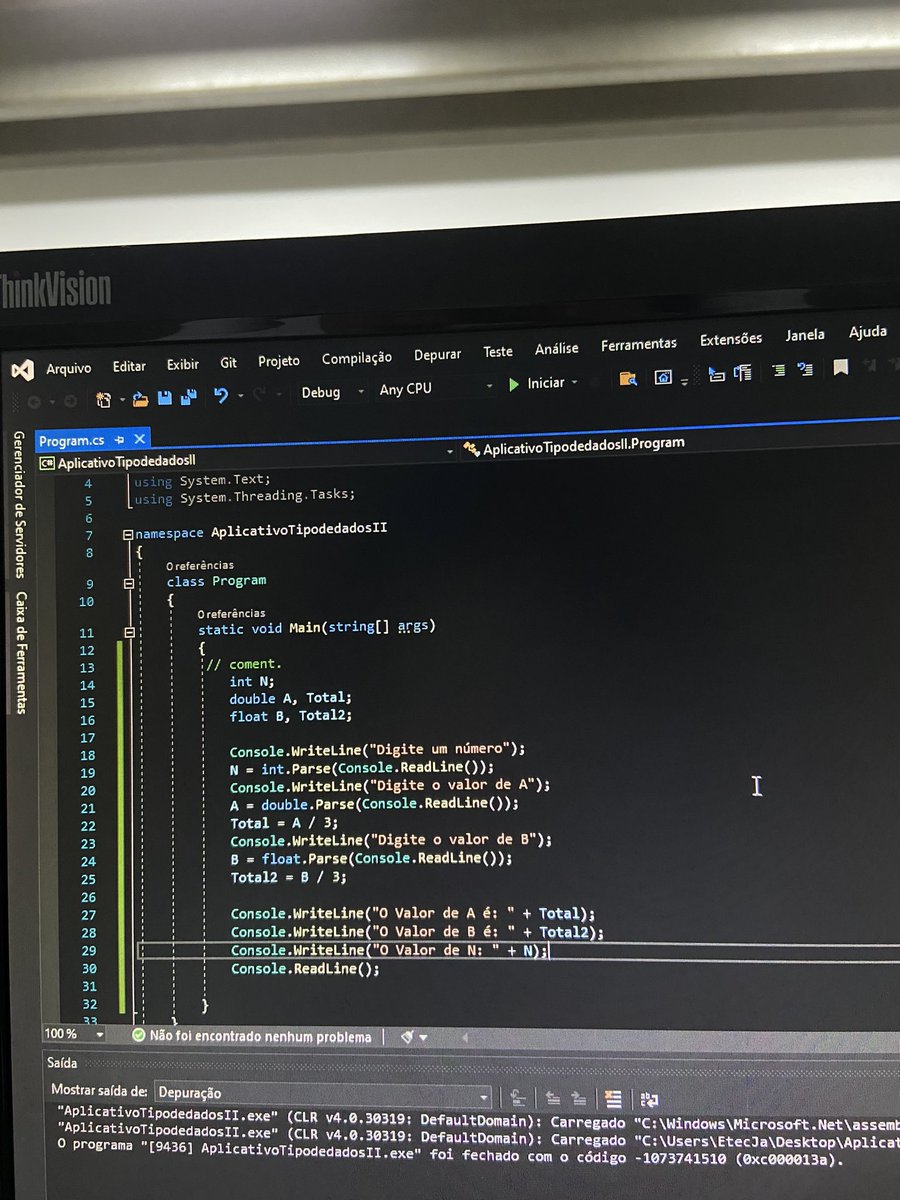Open the Teste menu
This screenshot has height=1200, width=900.
coord(498,351)
